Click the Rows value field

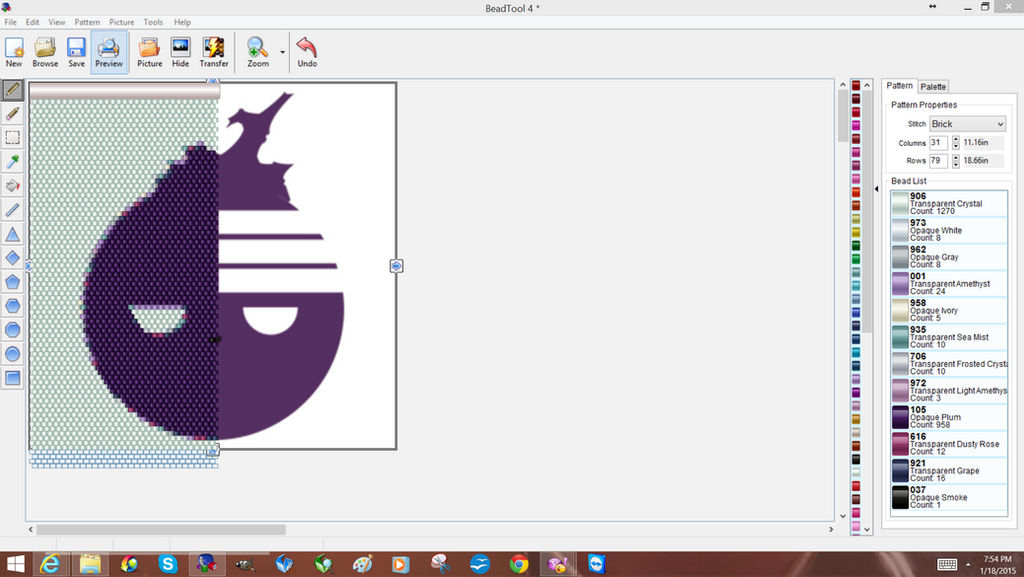pyautogui.click(x=938, y=161)
